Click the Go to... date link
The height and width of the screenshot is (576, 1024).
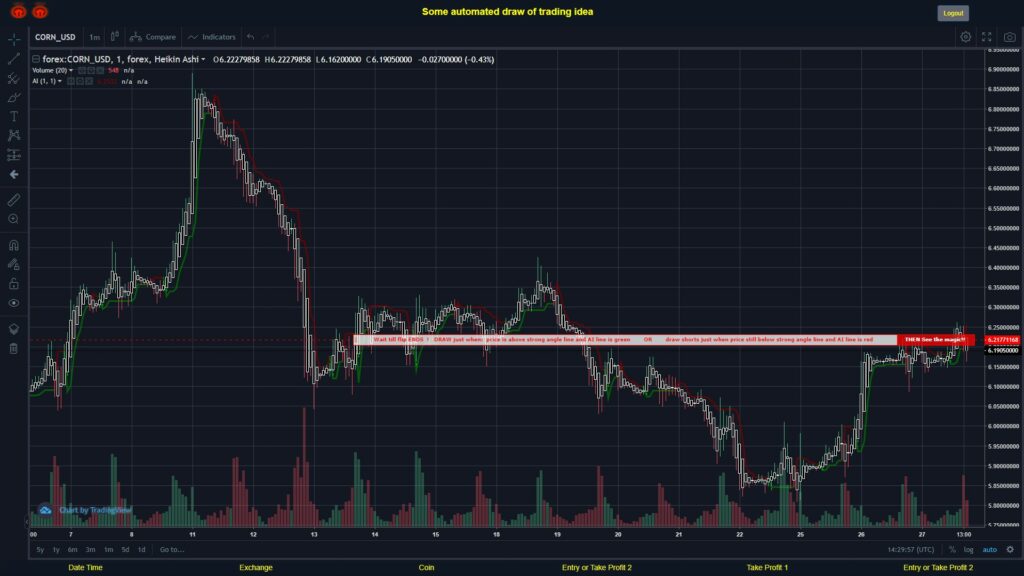(x=172, y=550)
